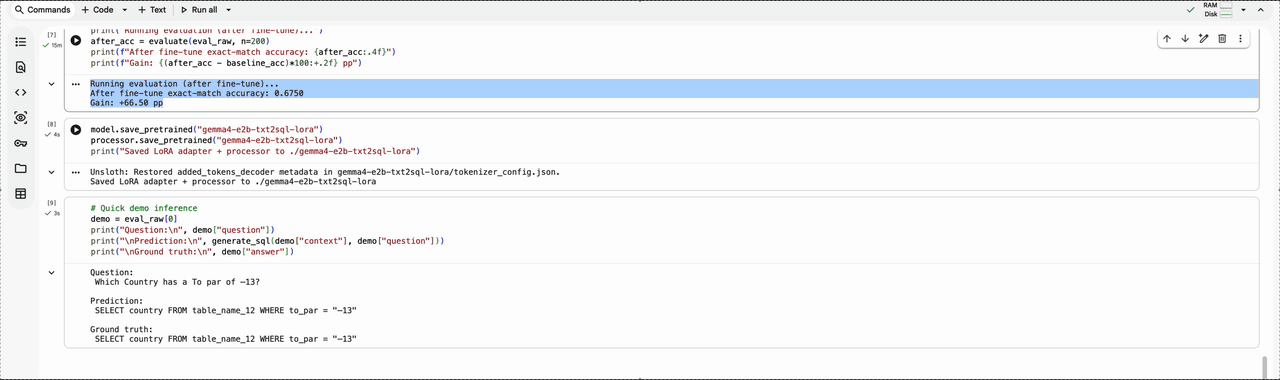This screenshot has height=380, width=1280.
Task: Open the table-icon panel at the sidebar's bottom
Action: pyautogui.click(x=20, y=194)
